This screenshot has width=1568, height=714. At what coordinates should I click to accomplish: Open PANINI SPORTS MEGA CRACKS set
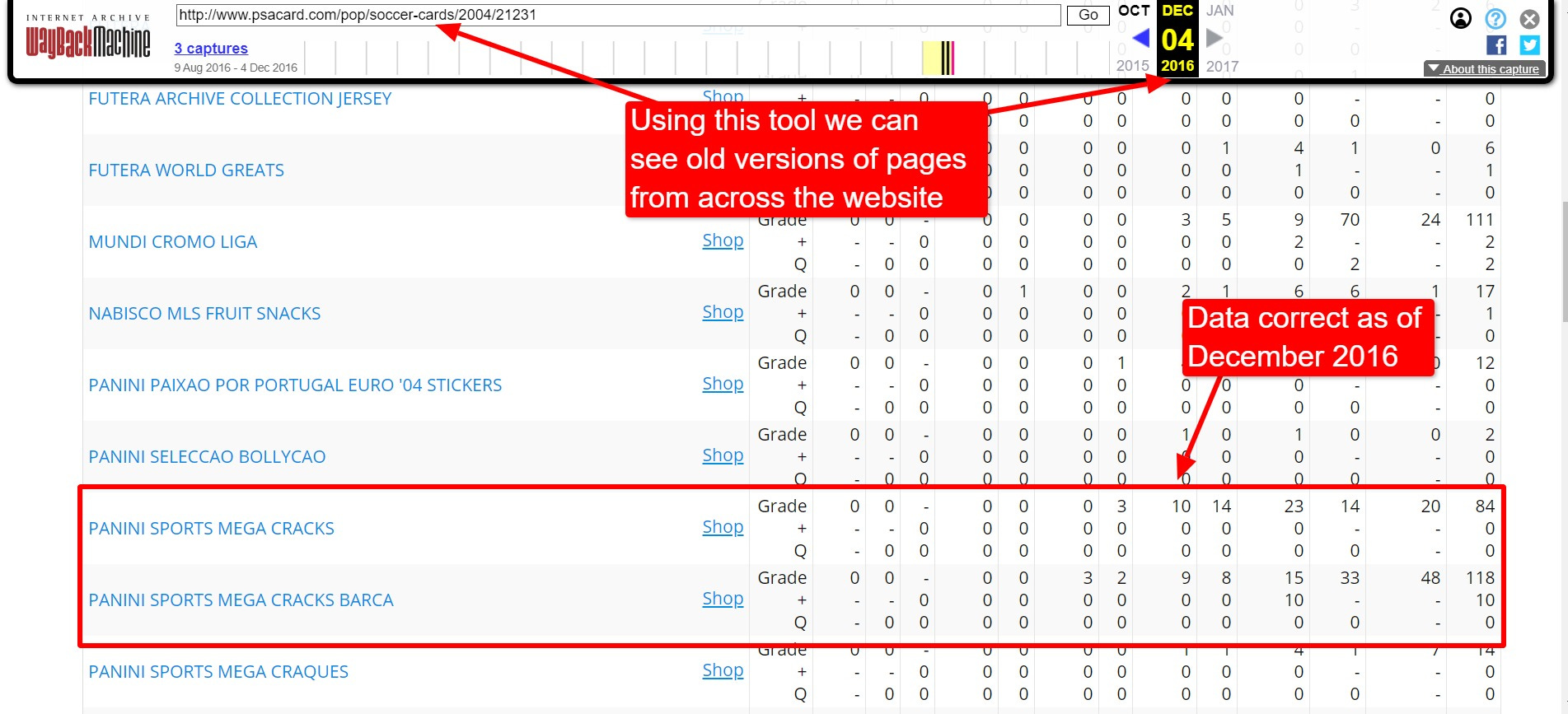pos(211,529)
